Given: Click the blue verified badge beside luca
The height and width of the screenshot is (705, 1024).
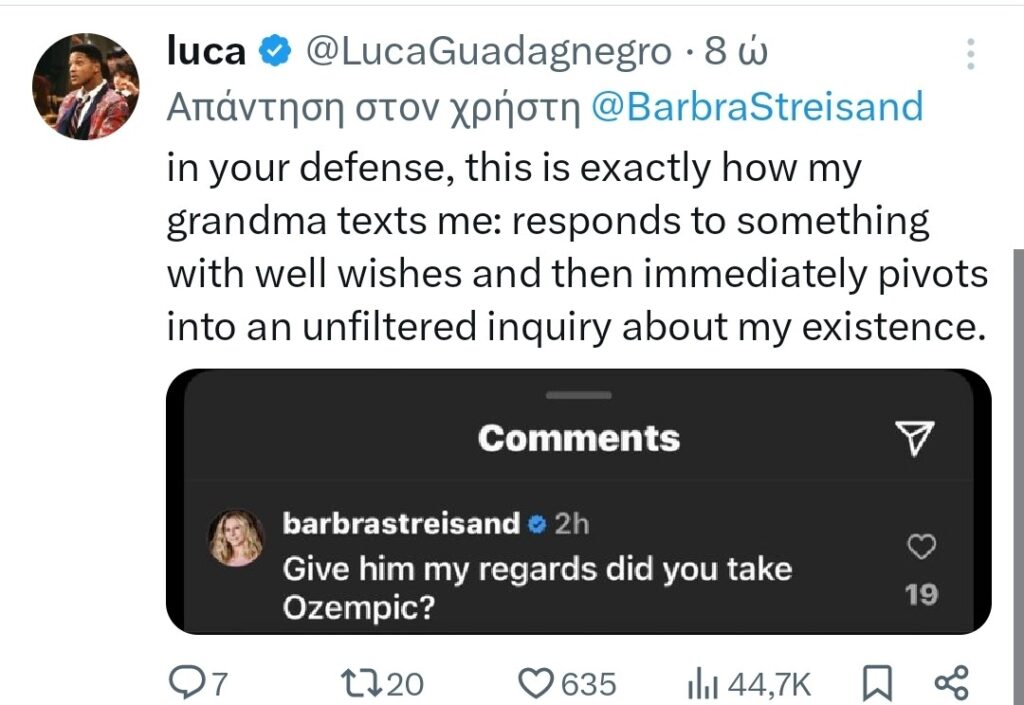Looking at the screenshot, I should [x=276, y=52].
